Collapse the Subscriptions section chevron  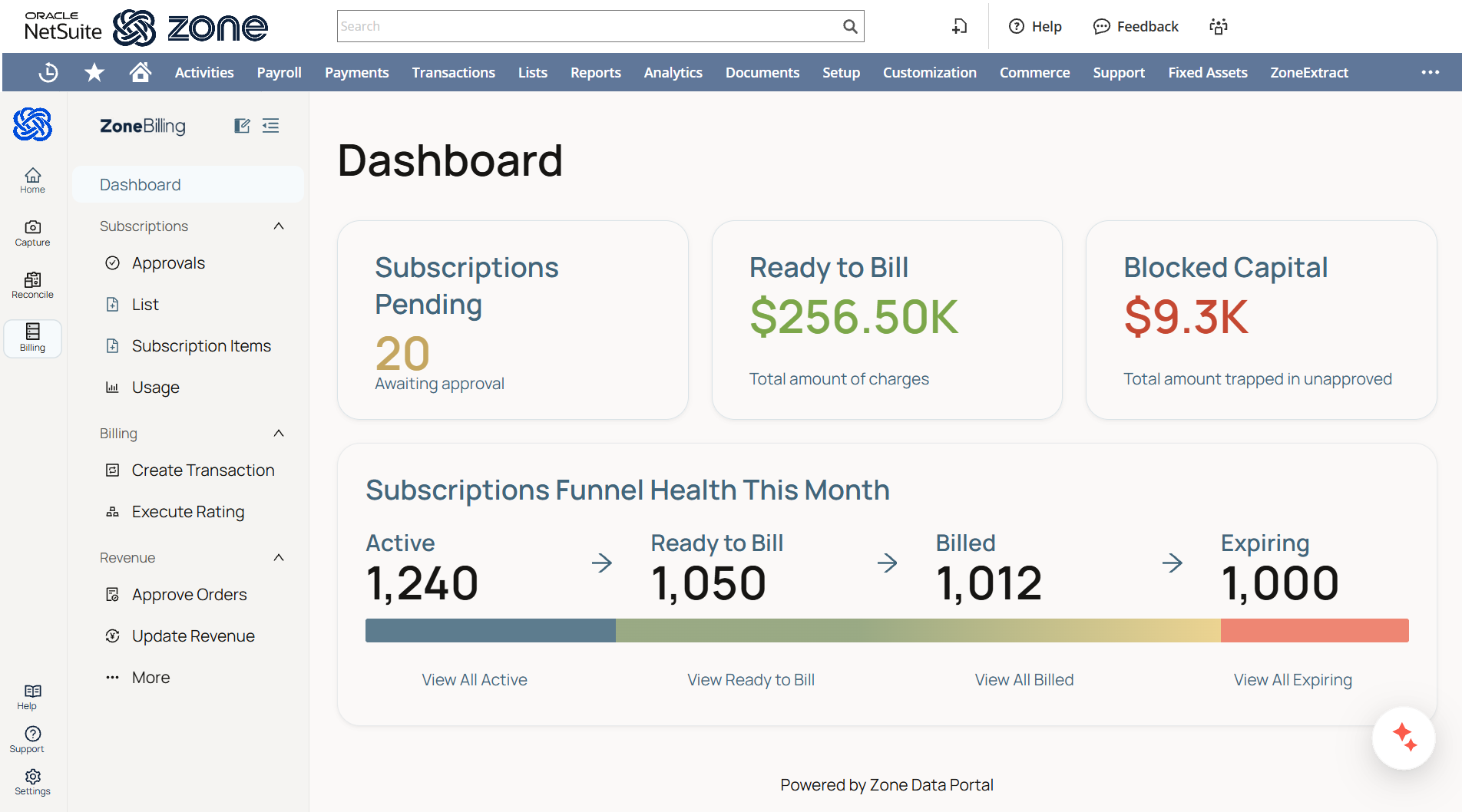point(279,226)
